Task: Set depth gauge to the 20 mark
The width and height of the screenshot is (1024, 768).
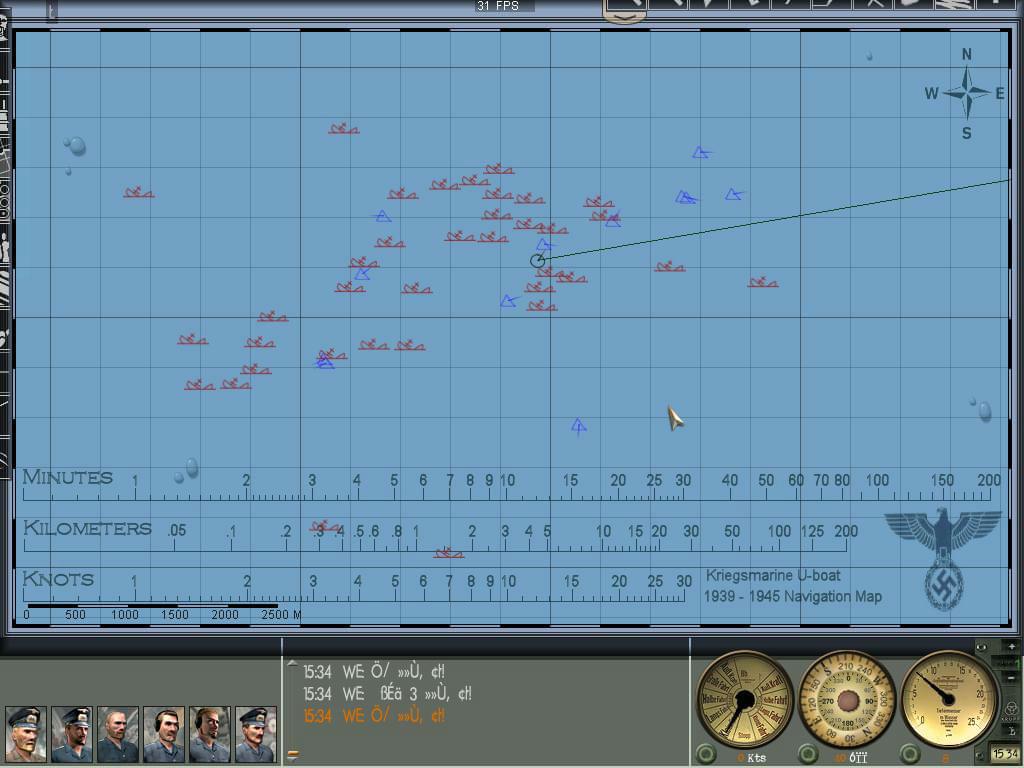Action: [978, 694]
